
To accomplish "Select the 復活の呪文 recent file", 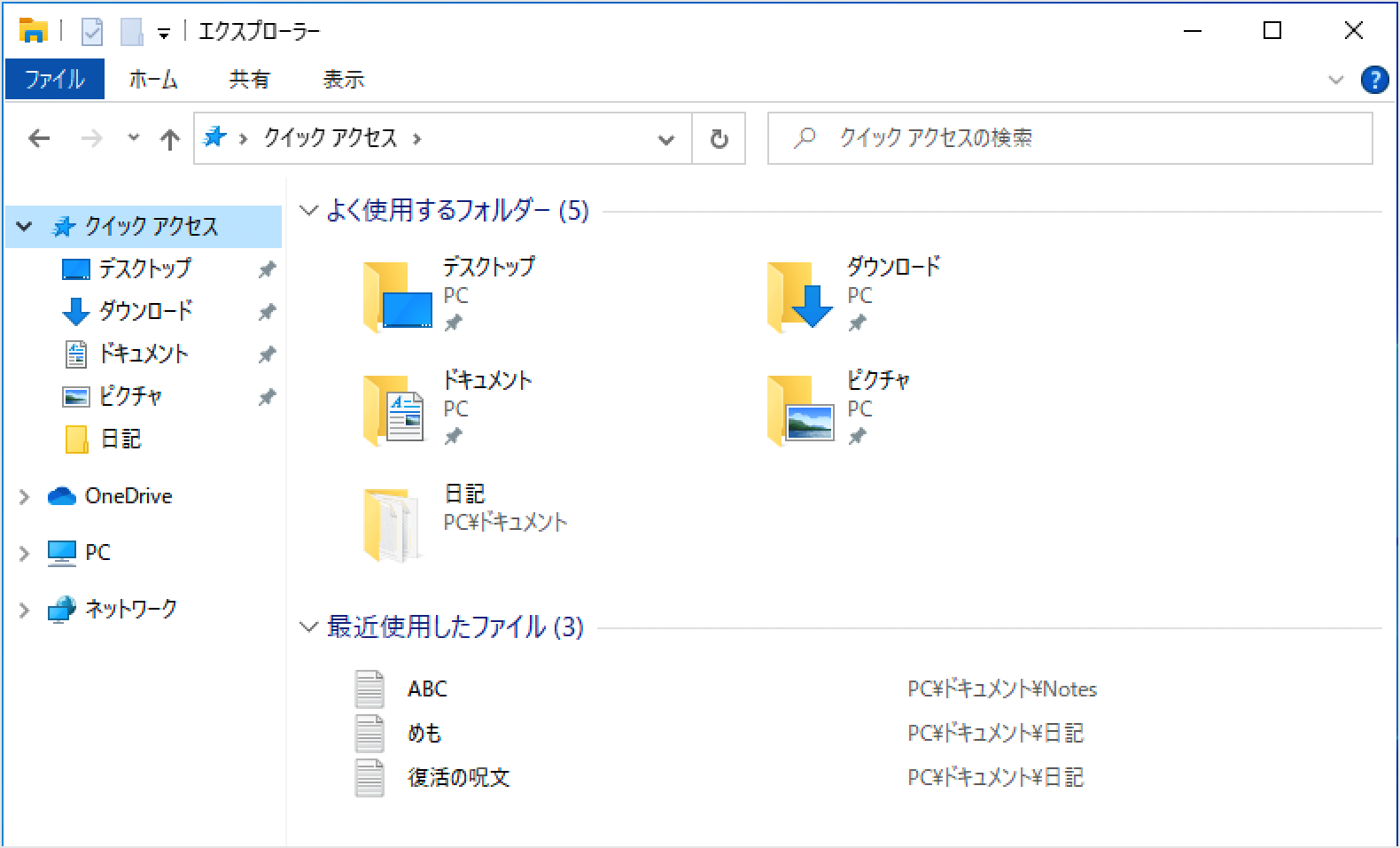I will (458, 777).
